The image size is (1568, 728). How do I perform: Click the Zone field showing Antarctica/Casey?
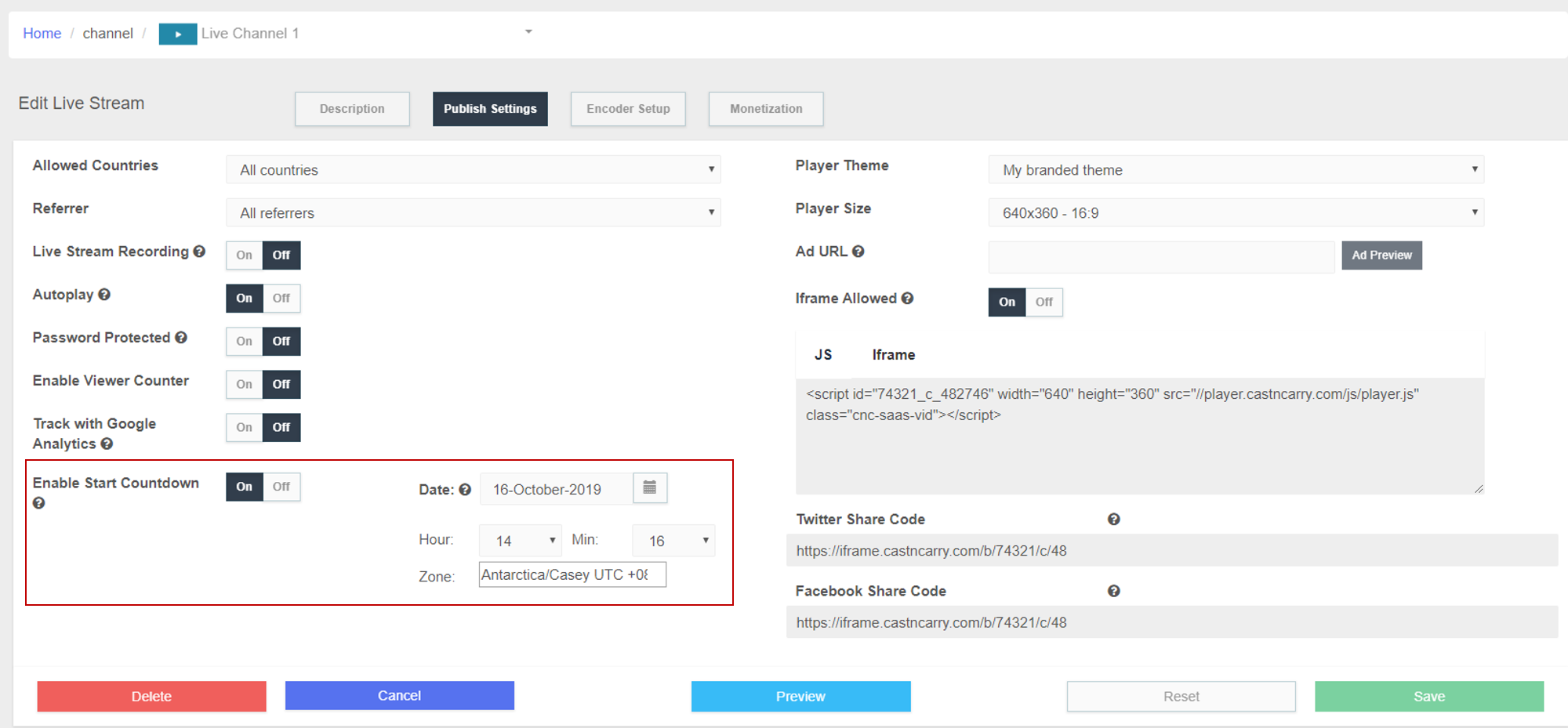point(572,574)
